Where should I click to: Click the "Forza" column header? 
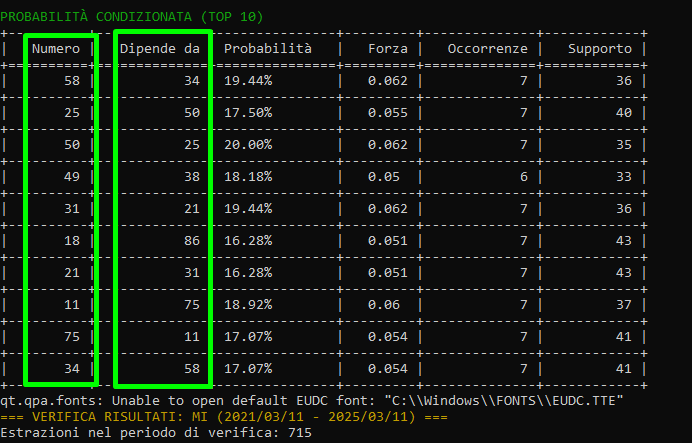pyautogui.click(x=388, y=49)
